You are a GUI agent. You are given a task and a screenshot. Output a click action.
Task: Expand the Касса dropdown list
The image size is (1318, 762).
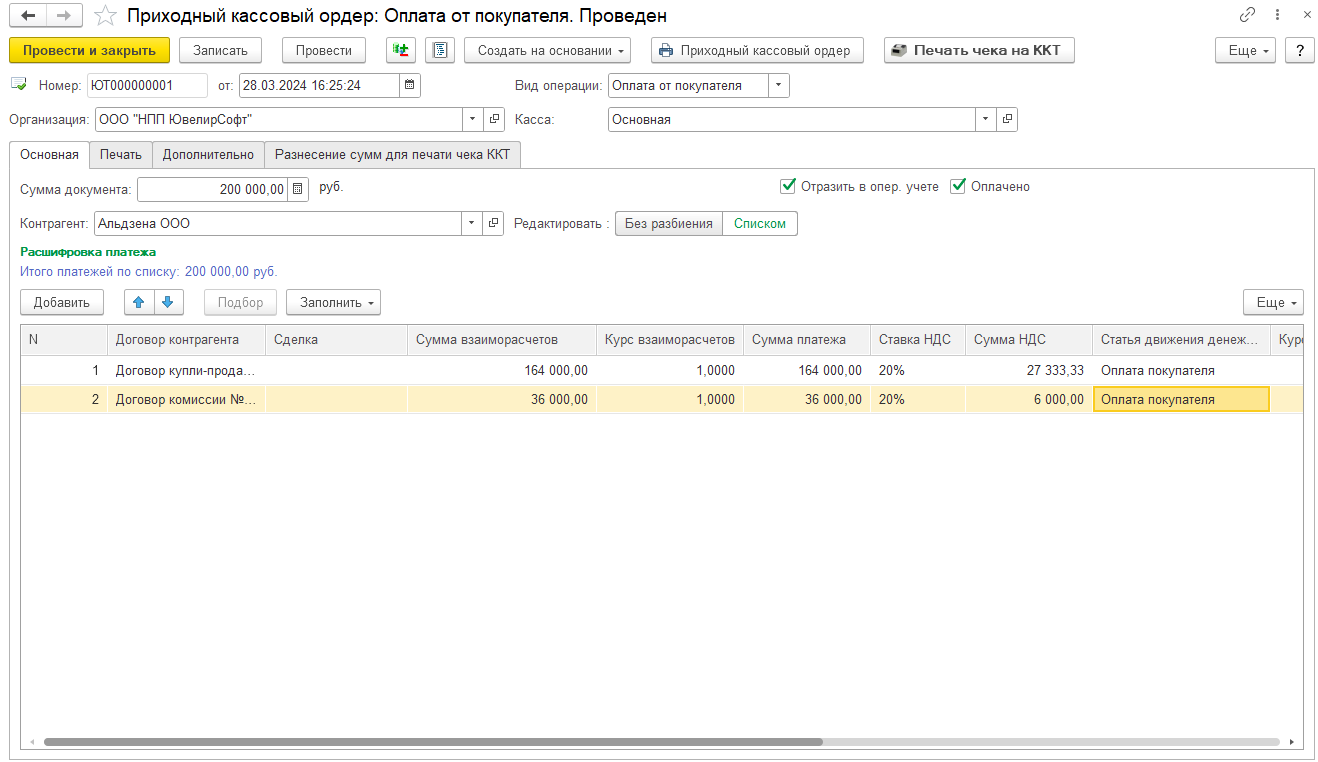point(986,119)
